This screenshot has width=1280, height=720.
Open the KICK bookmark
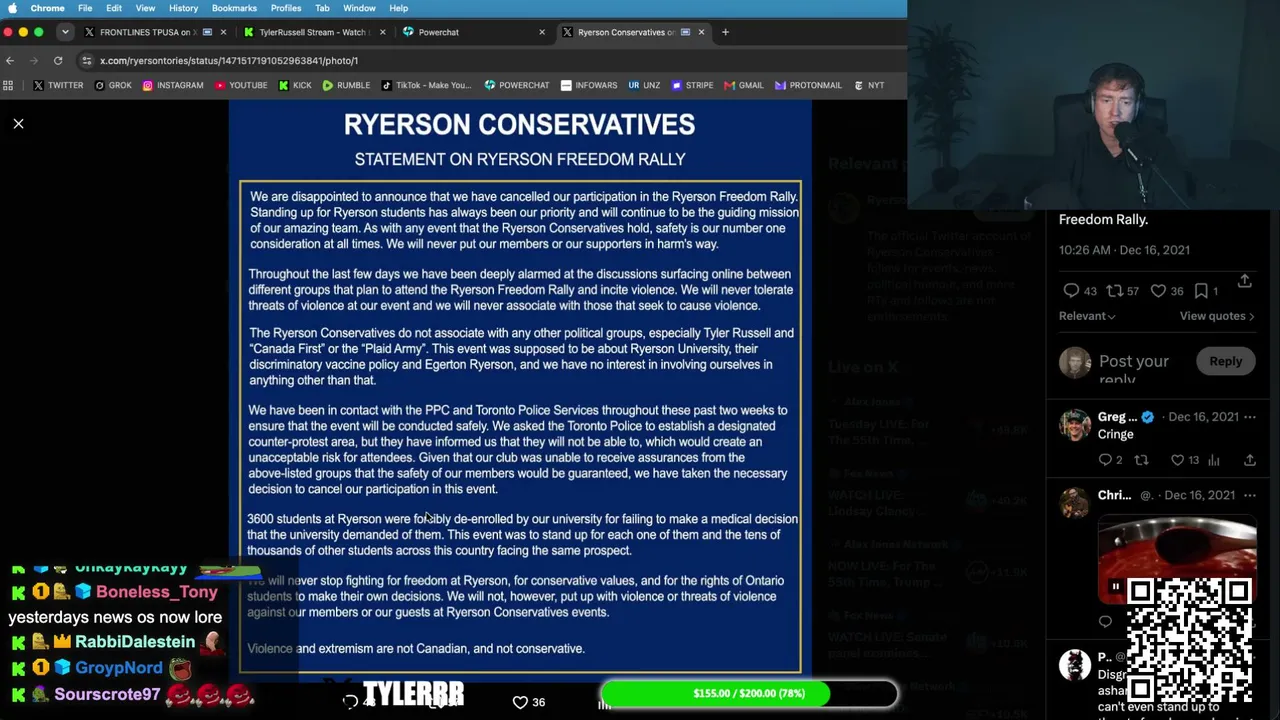[x=295, y=85]
